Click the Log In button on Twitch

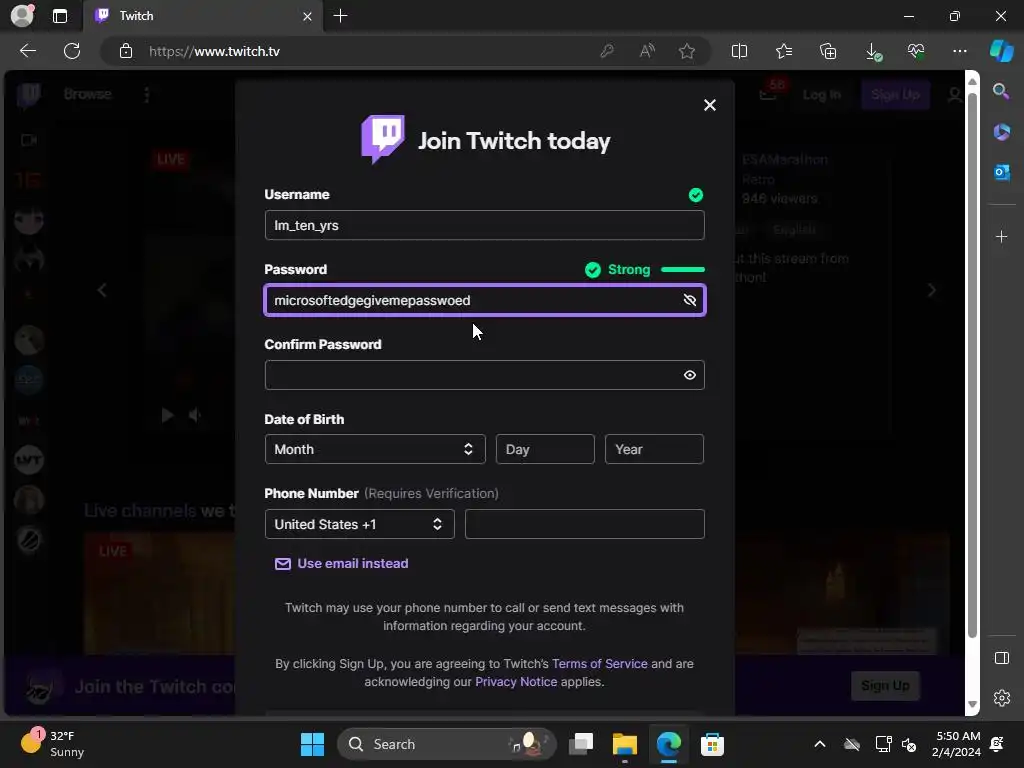click(x=822, y=95)
